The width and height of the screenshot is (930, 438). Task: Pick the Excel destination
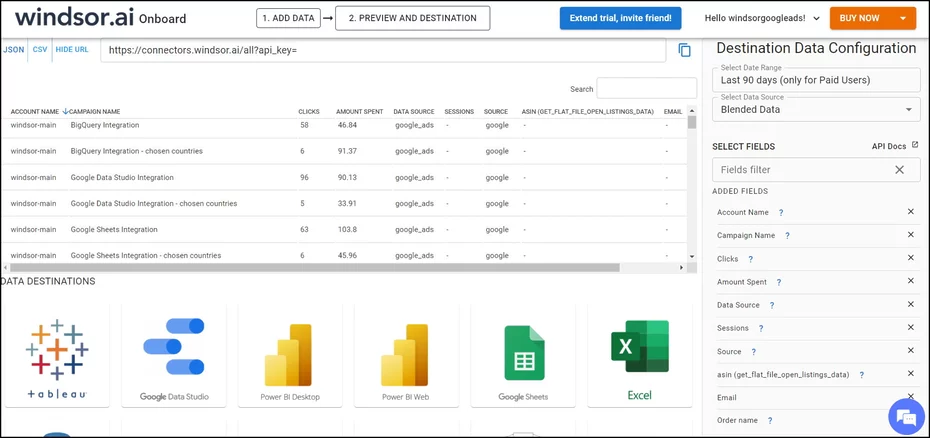click(x=639, y=356)
